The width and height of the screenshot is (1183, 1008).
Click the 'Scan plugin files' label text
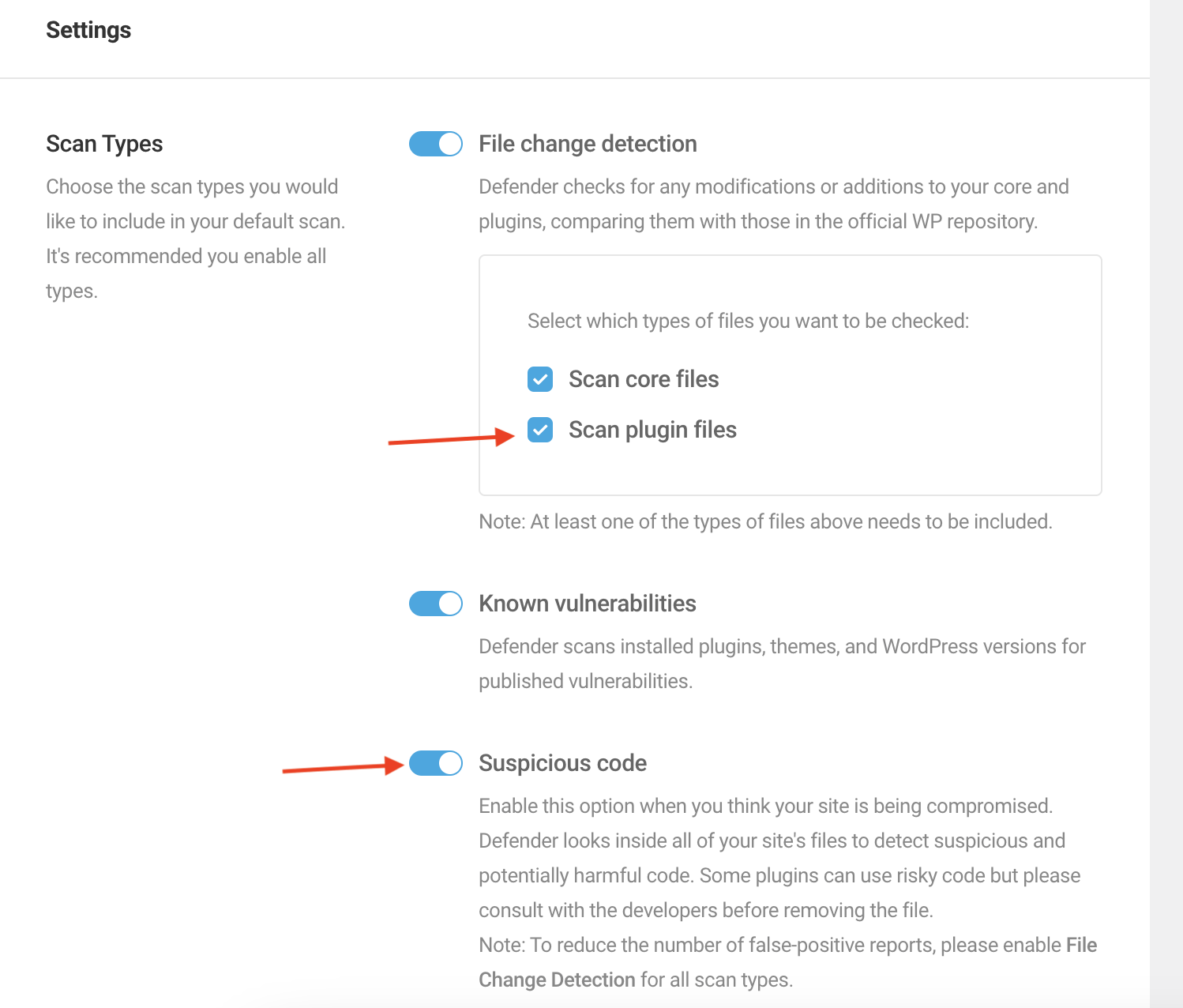pyautogui.click(x=652, y=430)
